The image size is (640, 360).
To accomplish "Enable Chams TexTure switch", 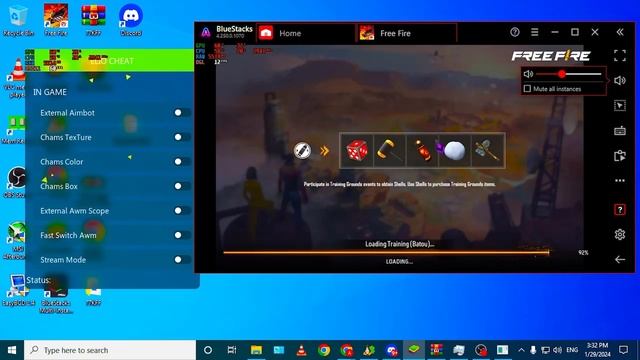I will [182, 137].
